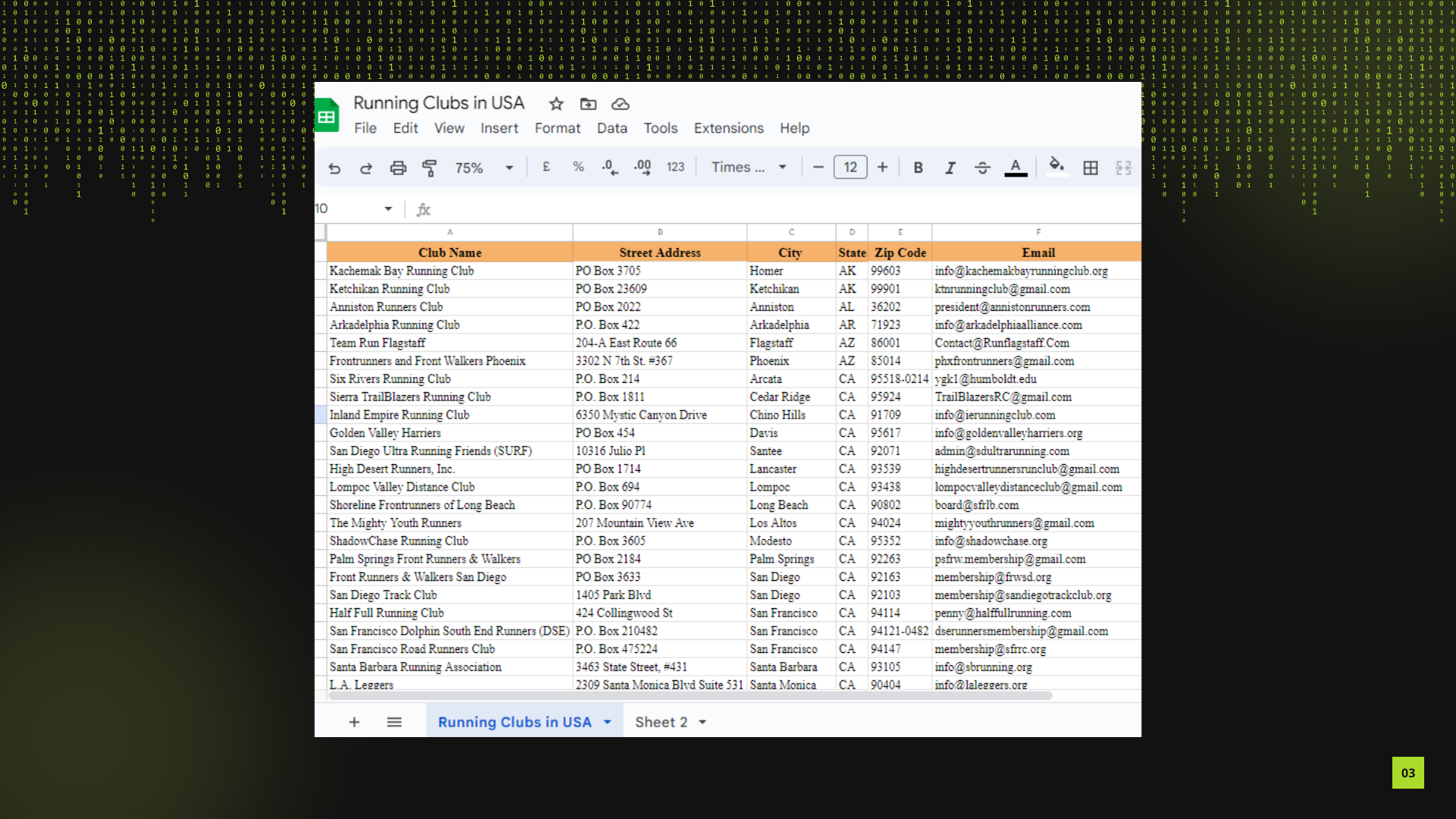Image resolution: width=1456 pixels, height=819 pixels.
Task: Open the borders tool
Action: [1090, 168]
